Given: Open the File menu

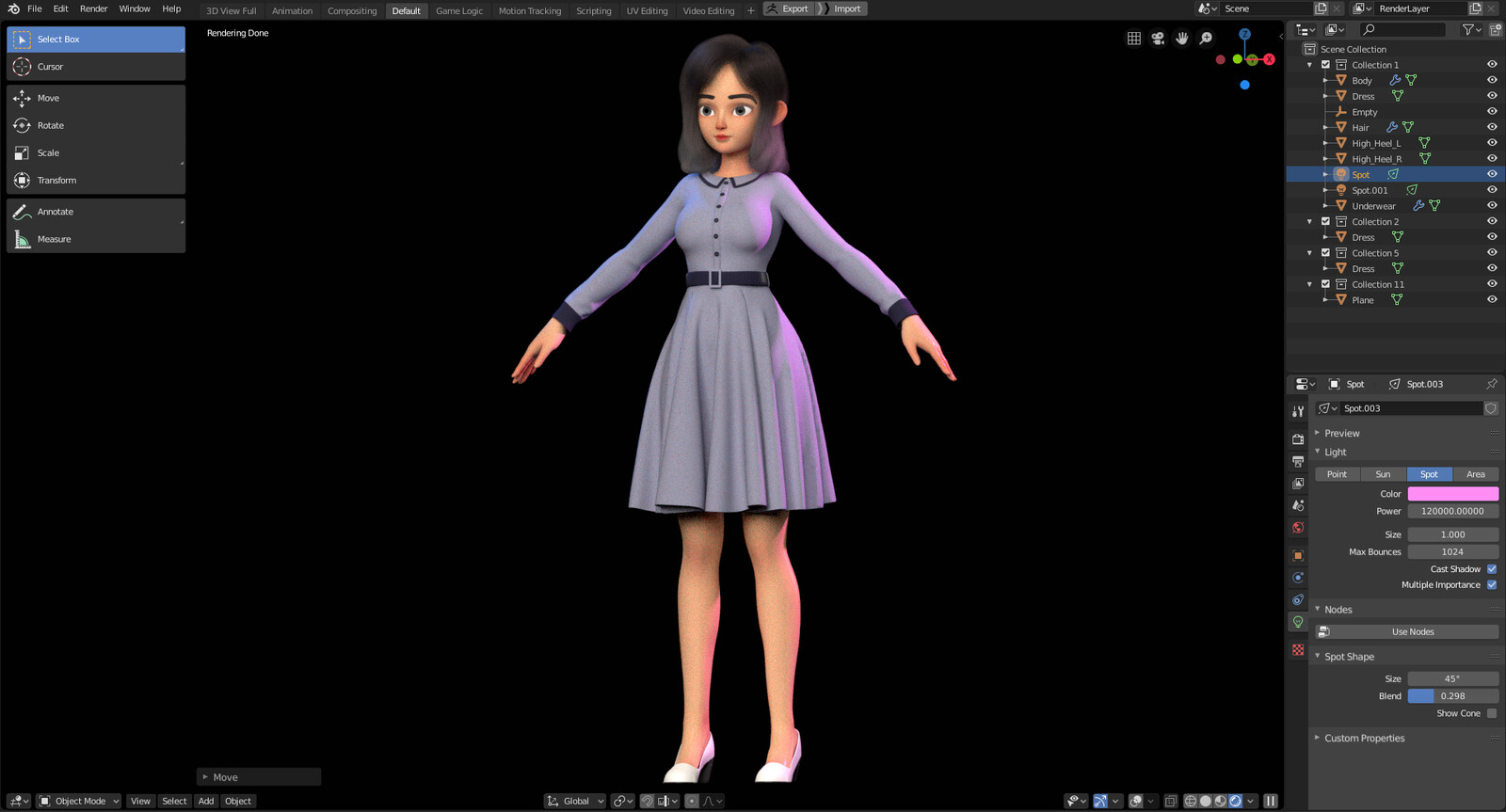Looking at the screenshot, I should tap(35, 8).
